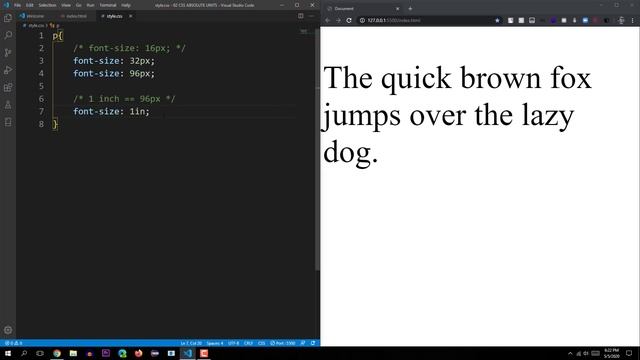Image resolution: width=640 pixels, height=360 pixels.
Task: Reload the browser page
Action: pos(349,20)
